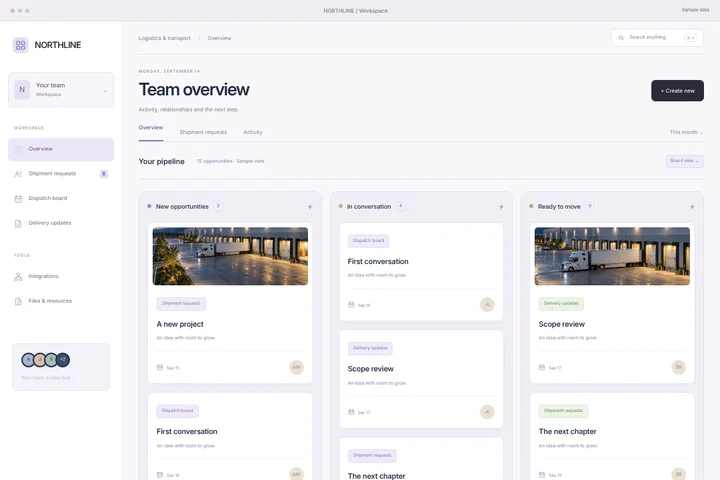Click green Delivery updates tag on Scope review
The image size is (720, 480).
click(x=561, y=304)
